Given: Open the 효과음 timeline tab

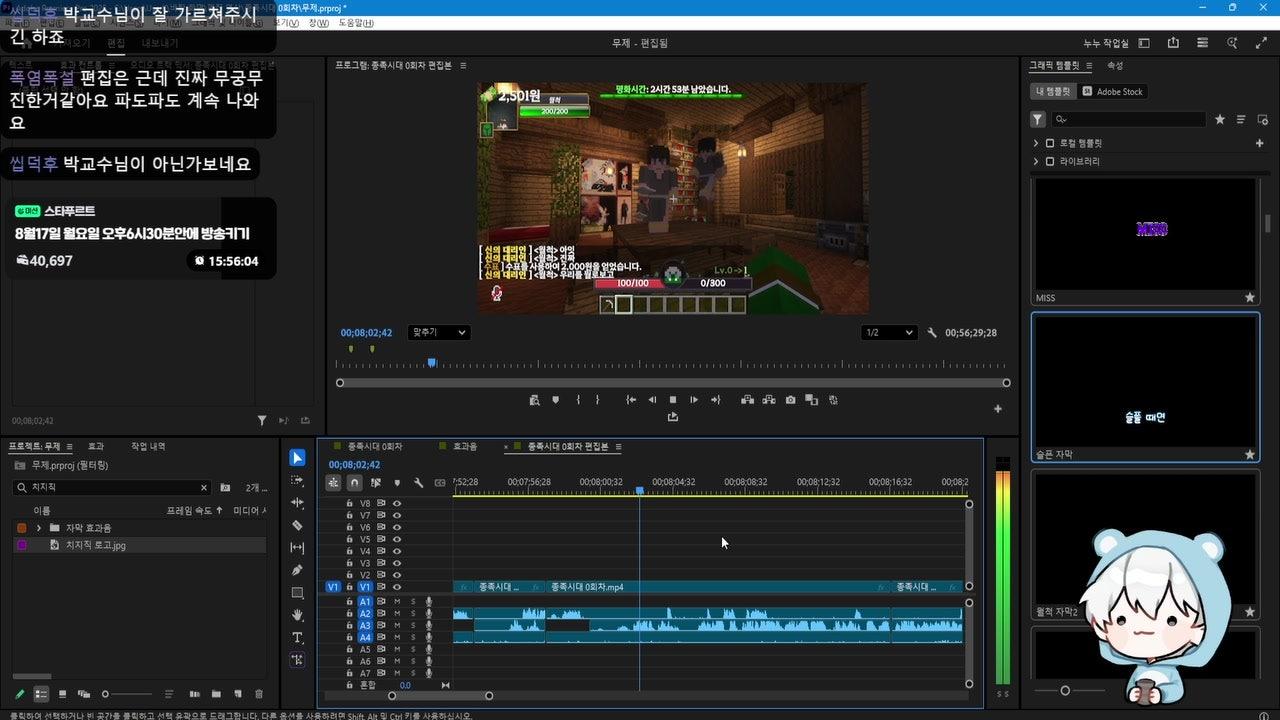Looking at the screenshot, I should click(x=465, y=447).
